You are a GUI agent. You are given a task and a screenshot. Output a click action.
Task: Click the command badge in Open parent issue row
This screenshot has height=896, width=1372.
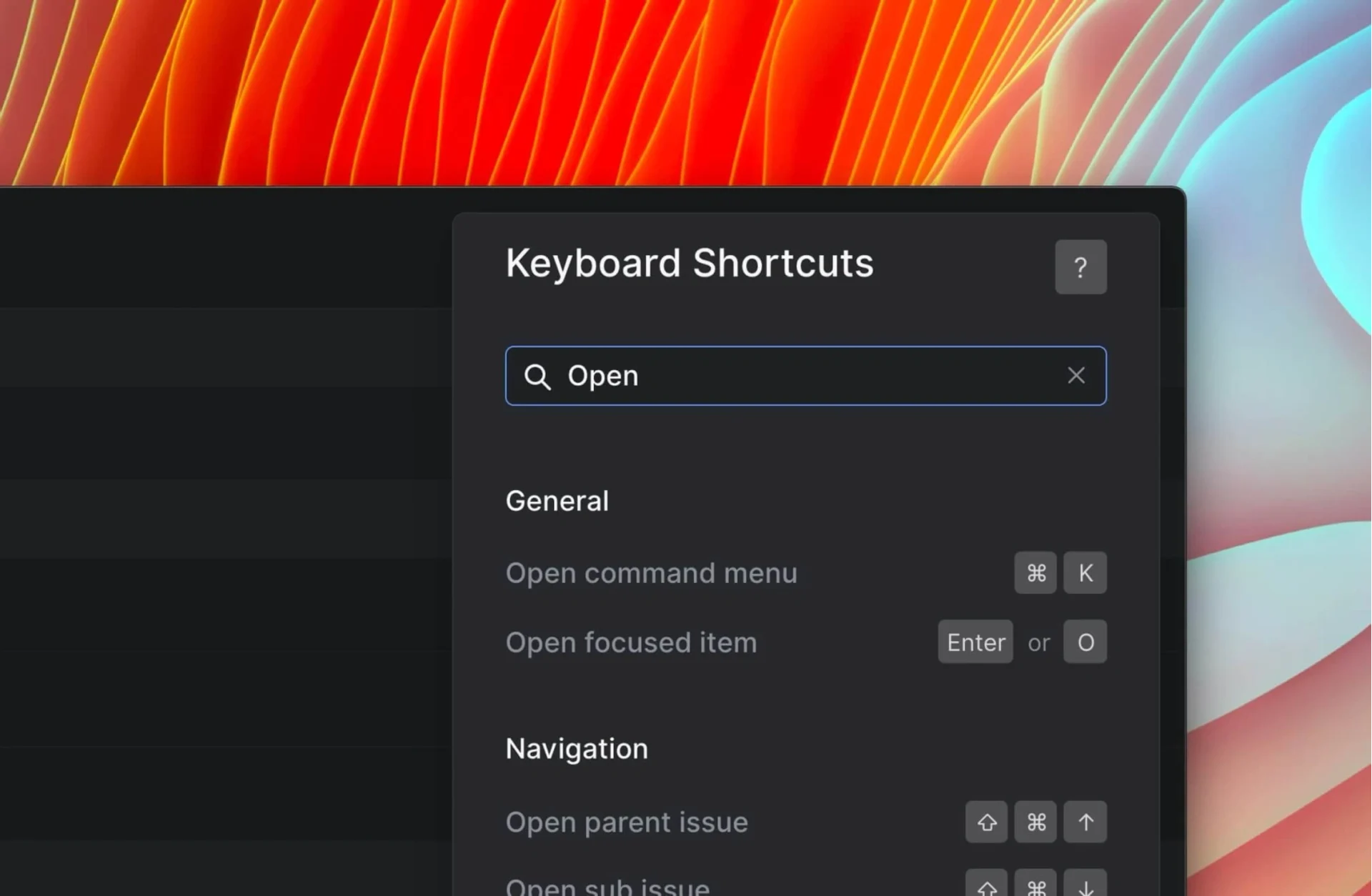click(x=1035, y=822)
